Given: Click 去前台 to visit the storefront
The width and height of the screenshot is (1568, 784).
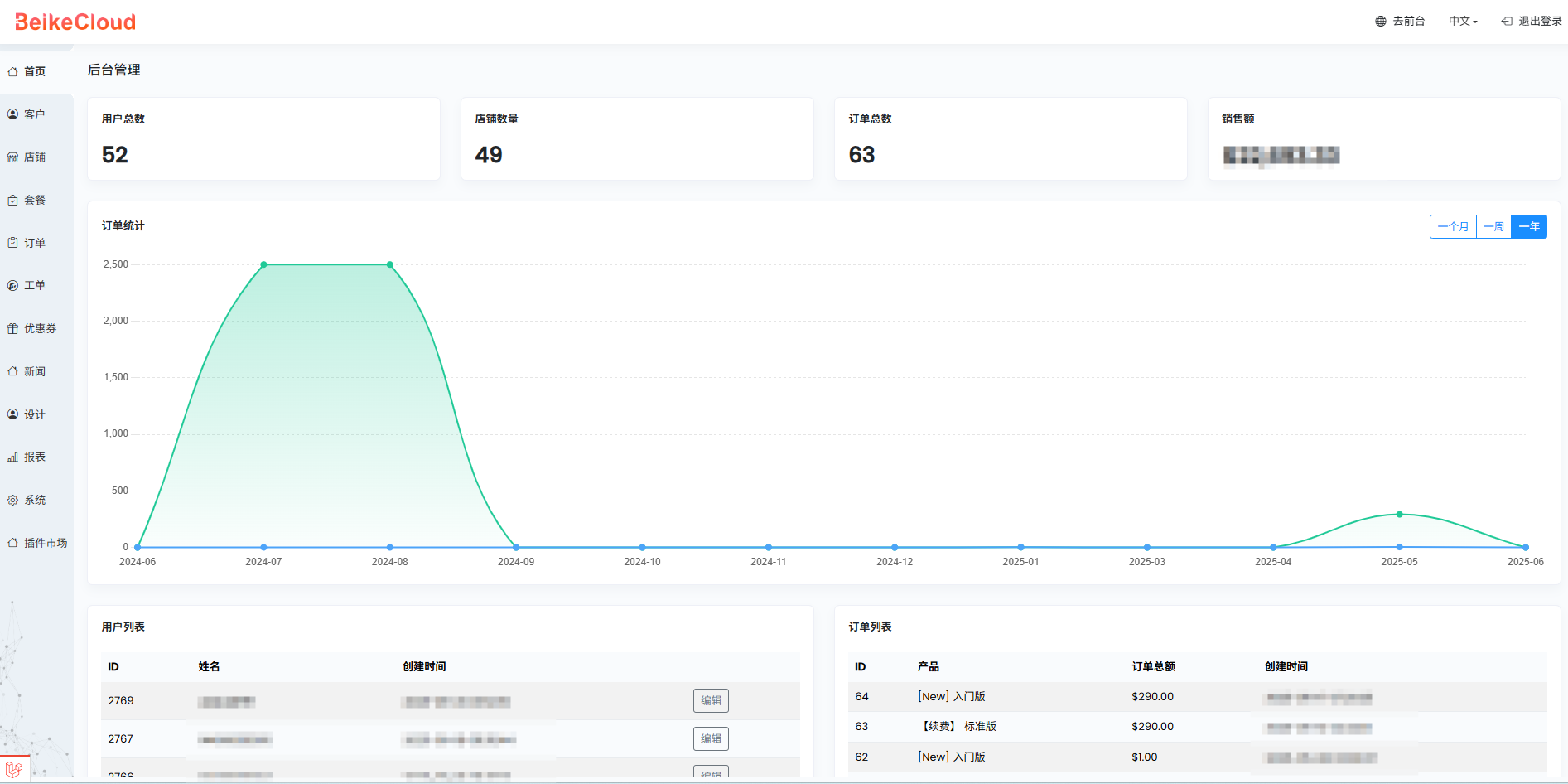Looking at the screenshot, I should [1408, 22].
